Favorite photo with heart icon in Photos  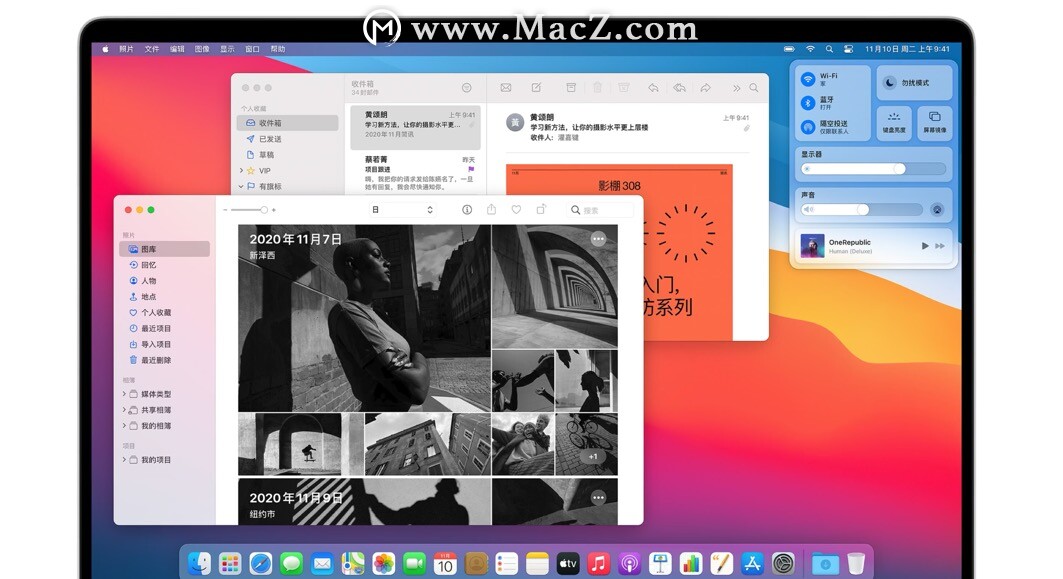[x=516, y=210]
